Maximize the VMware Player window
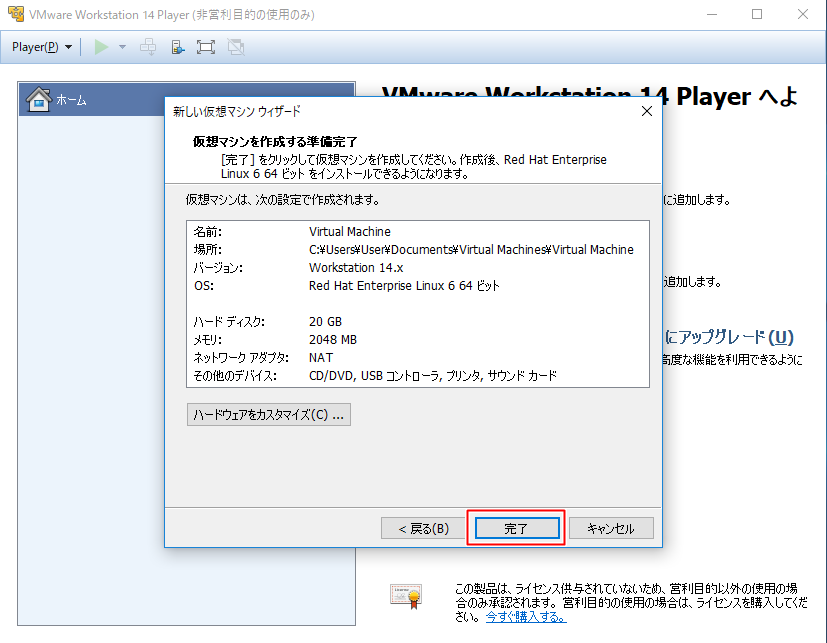 click(757, 14)
